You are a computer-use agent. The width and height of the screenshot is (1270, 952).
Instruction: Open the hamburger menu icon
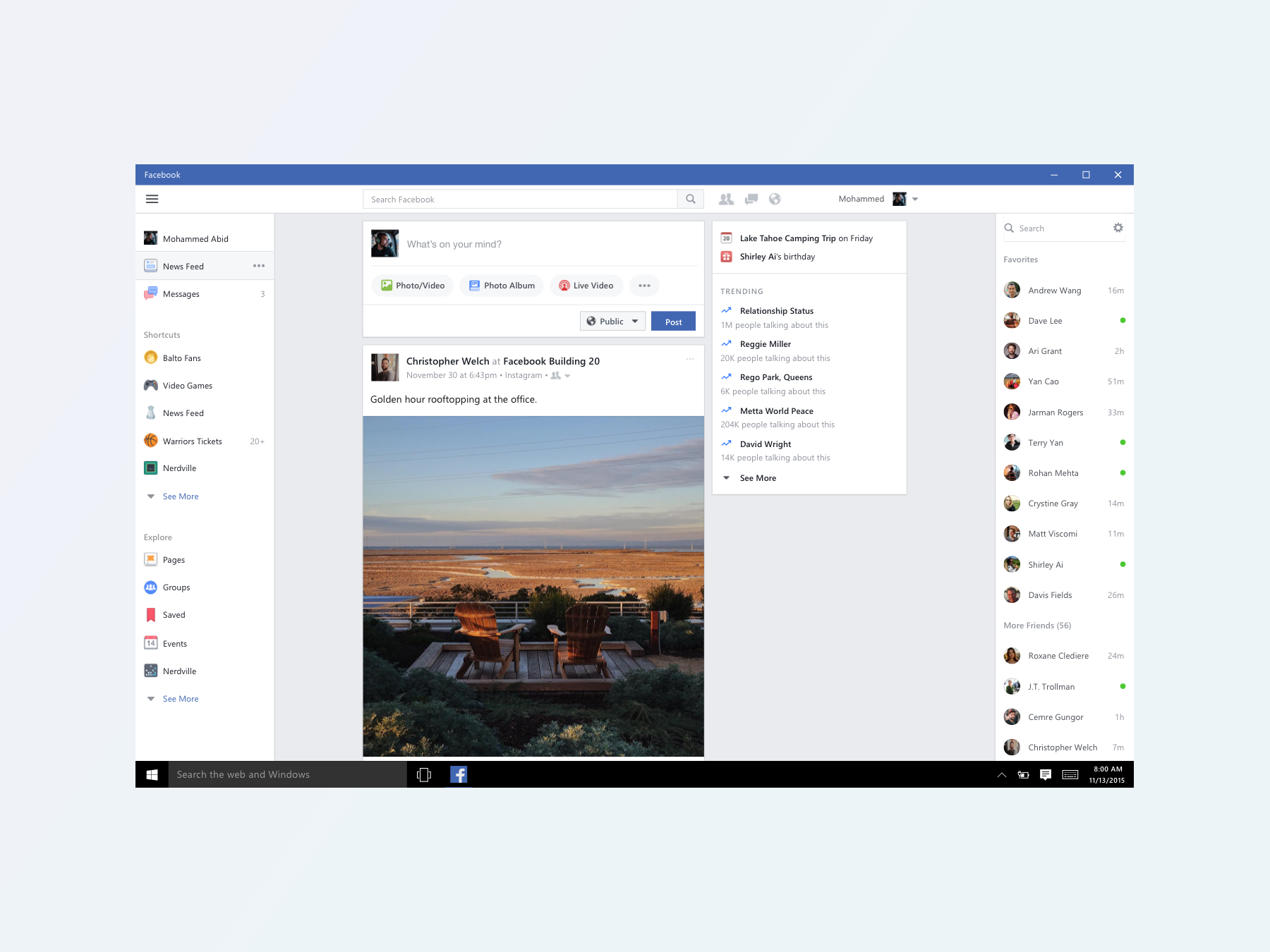click(152, 199)
